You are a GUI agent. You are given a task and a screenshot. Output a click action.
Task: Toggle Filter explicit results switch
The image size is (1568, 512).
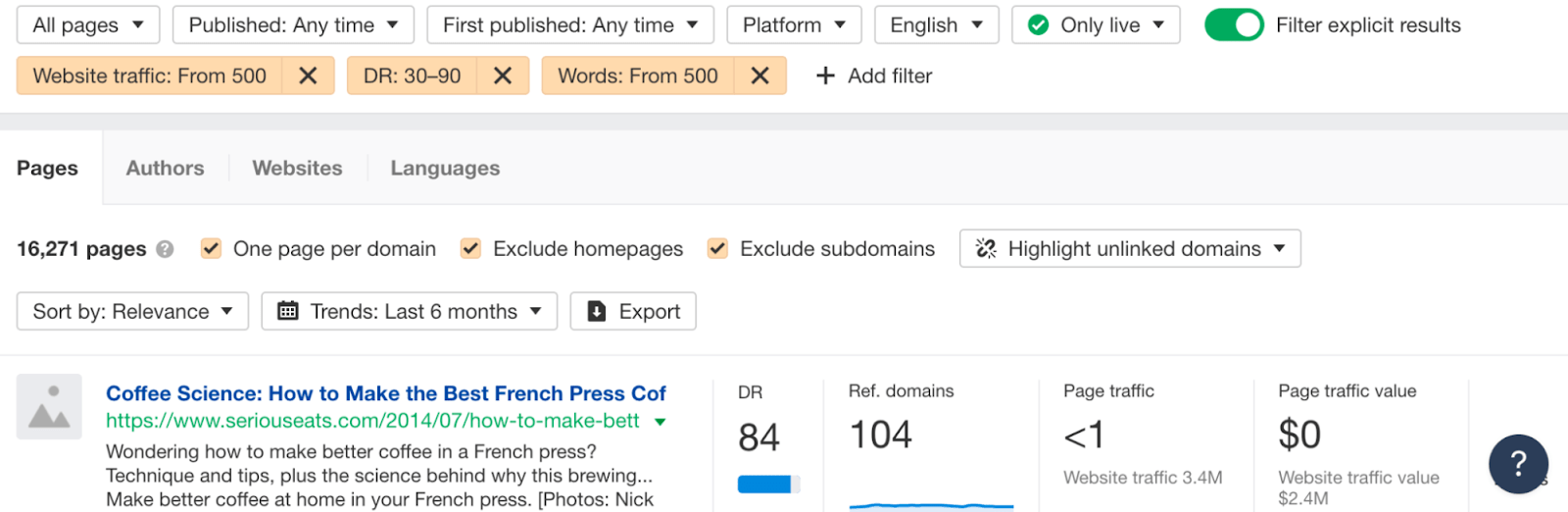1234,25
